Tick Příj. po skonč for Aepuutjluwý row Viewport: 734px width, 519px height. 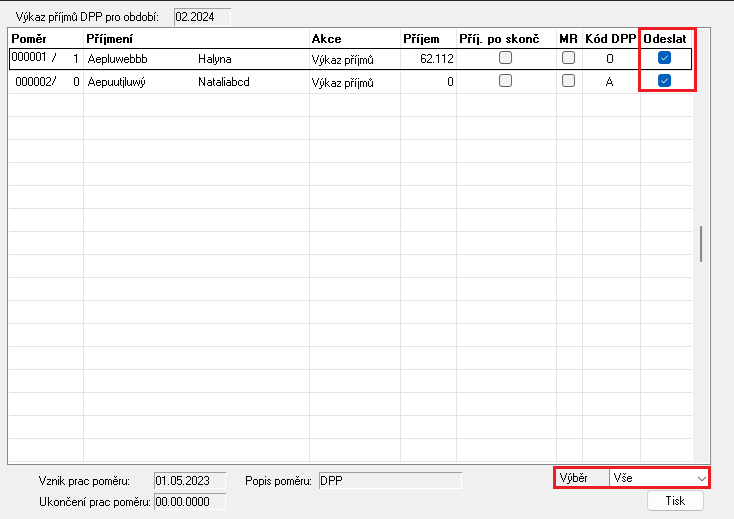tap(505, 80)
